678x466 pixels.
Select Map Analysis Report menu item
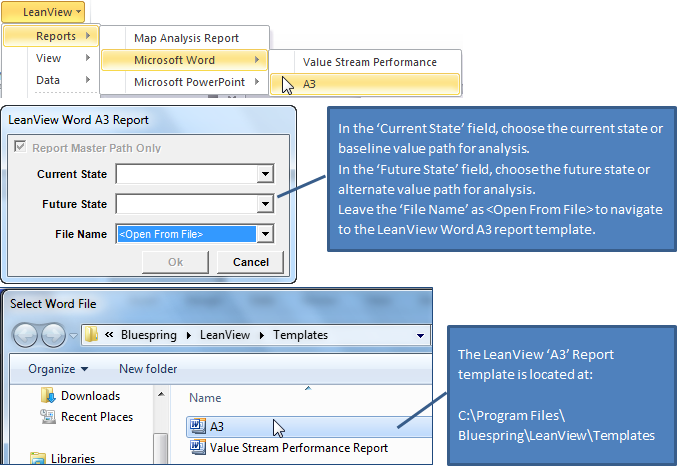(186, 38)
